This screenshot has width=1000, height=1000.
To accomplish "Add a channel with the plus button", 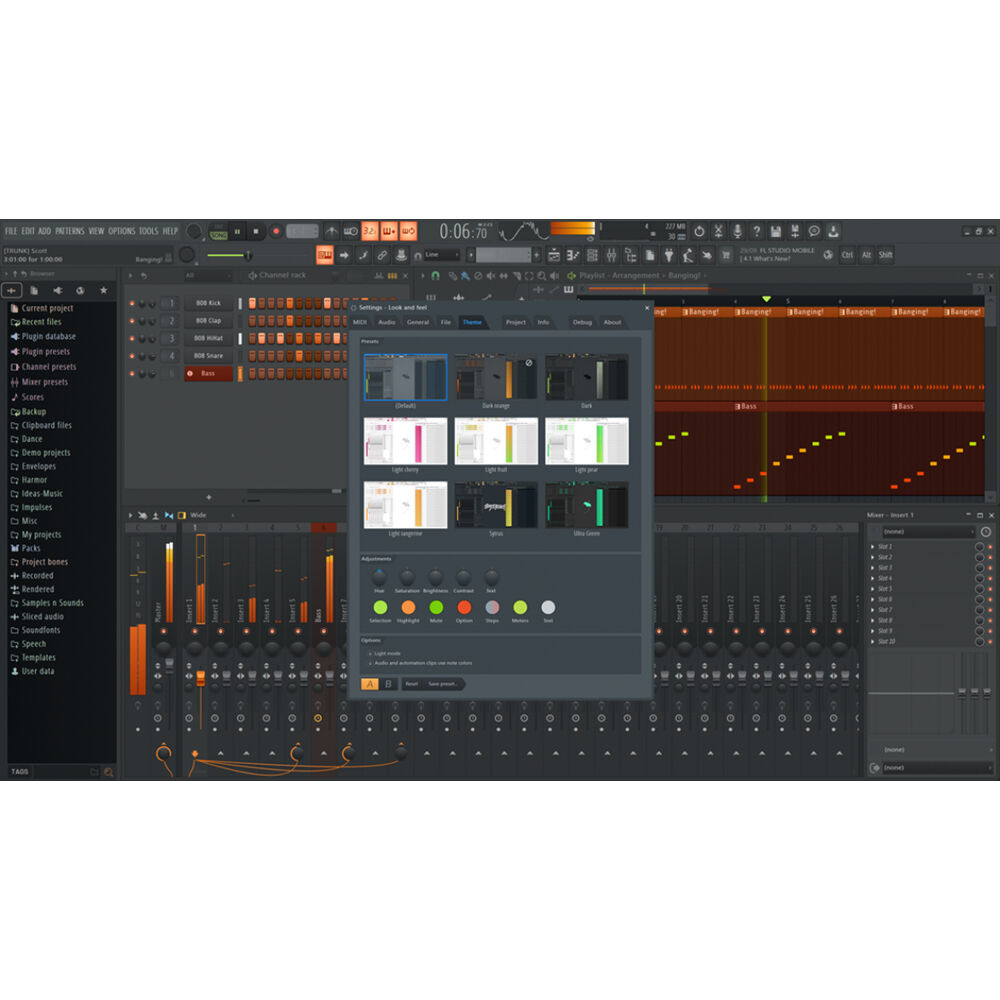I will [x=208, y=497].
